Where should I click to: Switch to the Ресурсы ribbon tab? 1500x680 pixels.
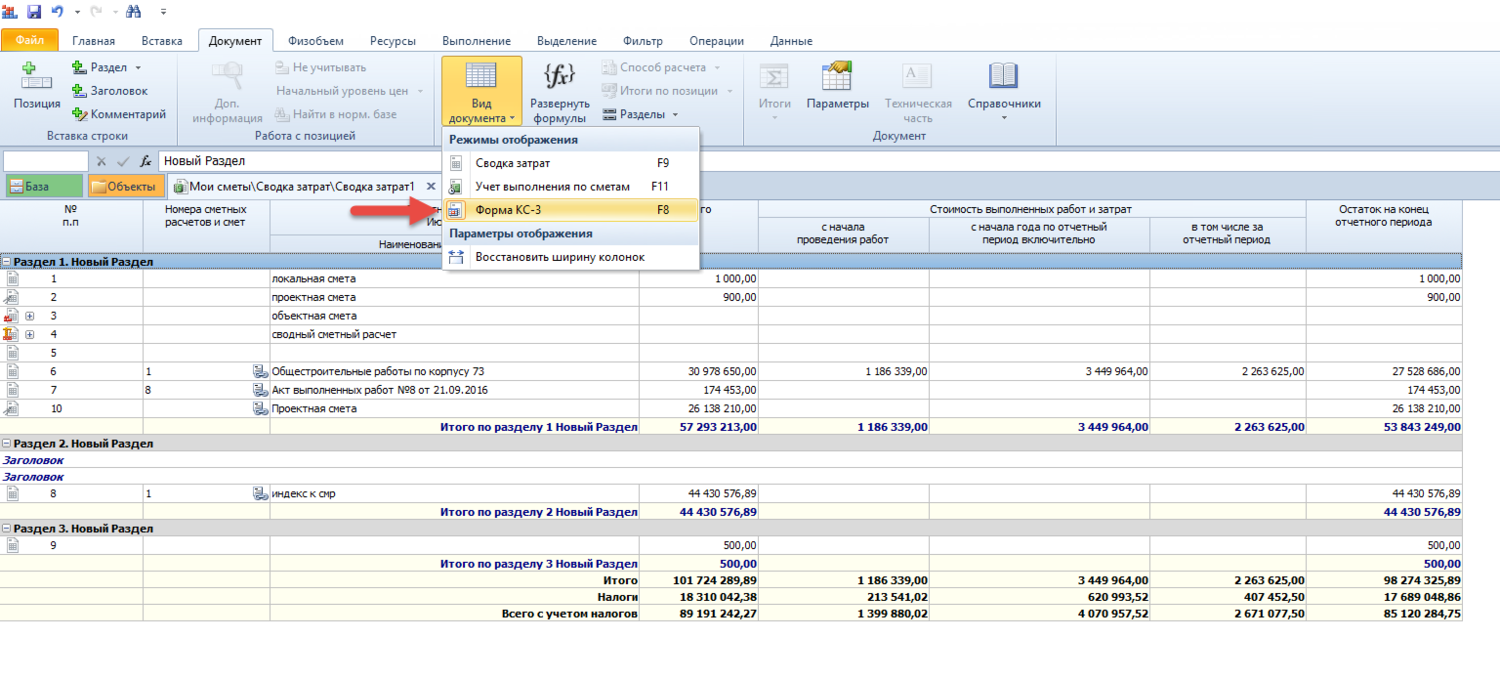point(392,41)
